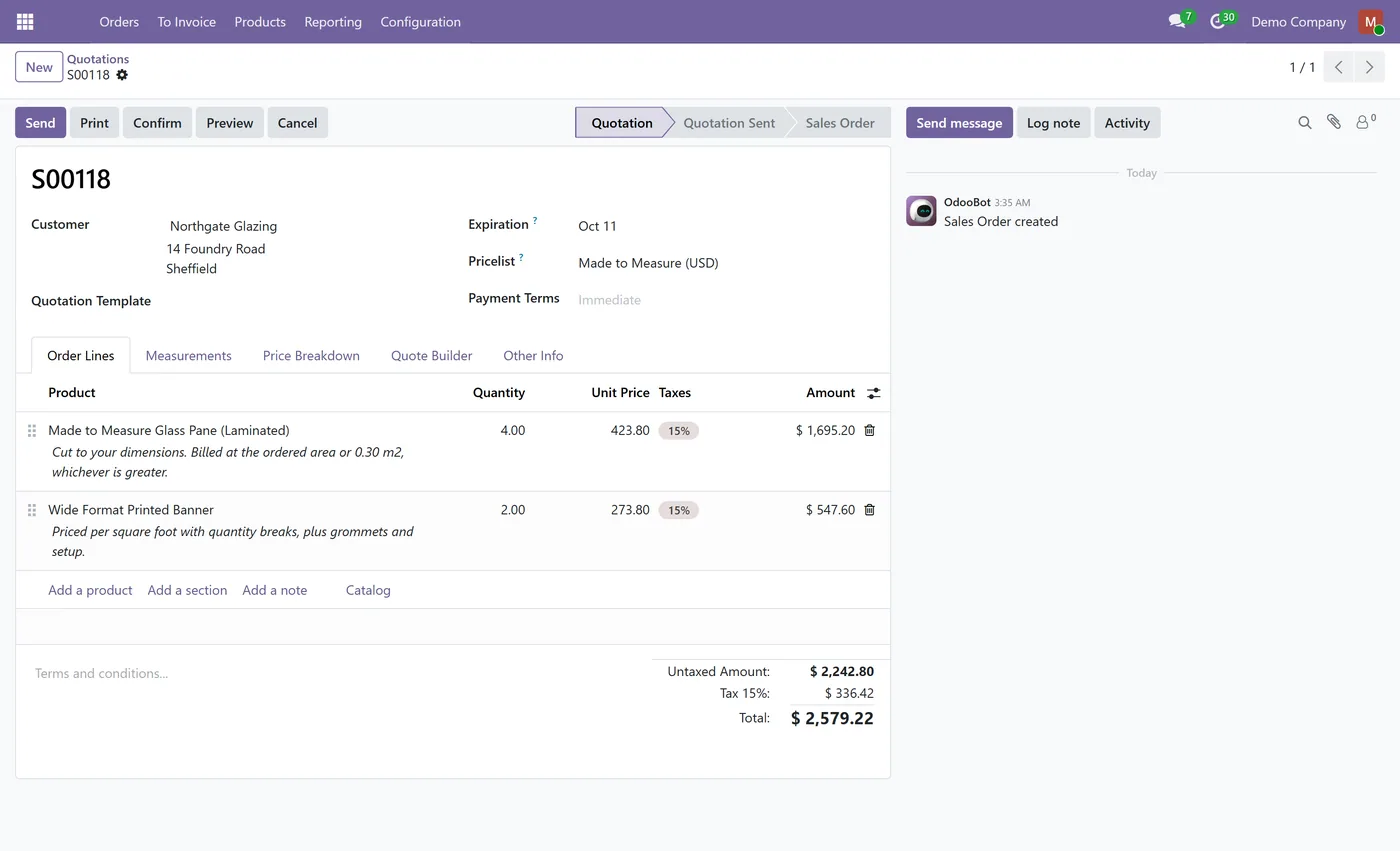Viewport: 1400px width, 851px height.
Task: Open the main apps grid menu
Action: point(25,21)
